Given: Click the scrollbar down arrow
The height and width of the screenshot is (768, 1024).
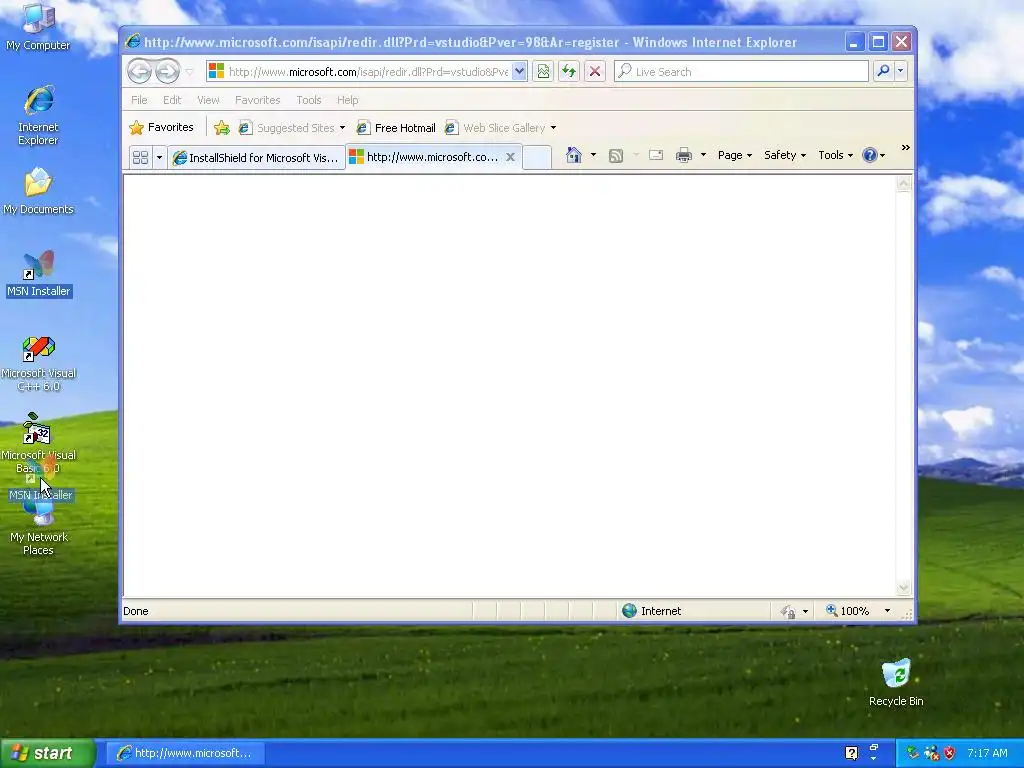Looking at the screenshot, I should 904,588.
